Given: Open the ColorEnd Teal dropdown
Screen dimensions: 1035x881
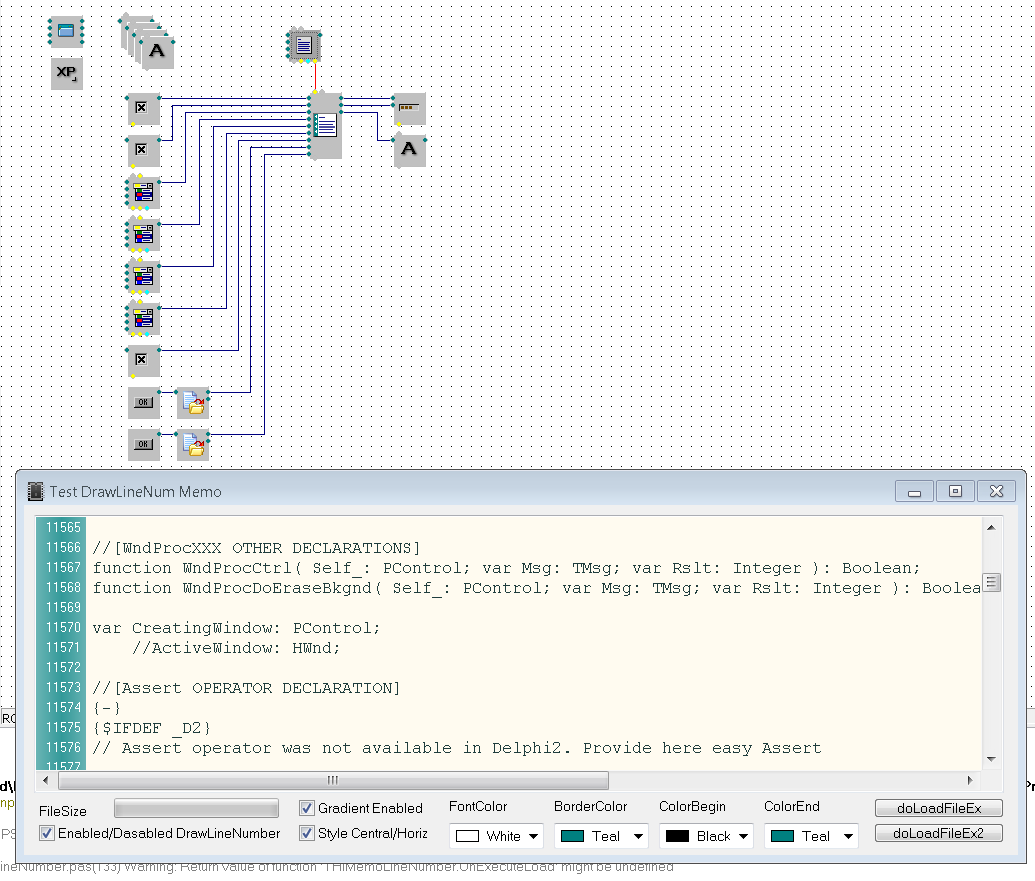Looking at the screenshot, I should click(x=811, y=836).
